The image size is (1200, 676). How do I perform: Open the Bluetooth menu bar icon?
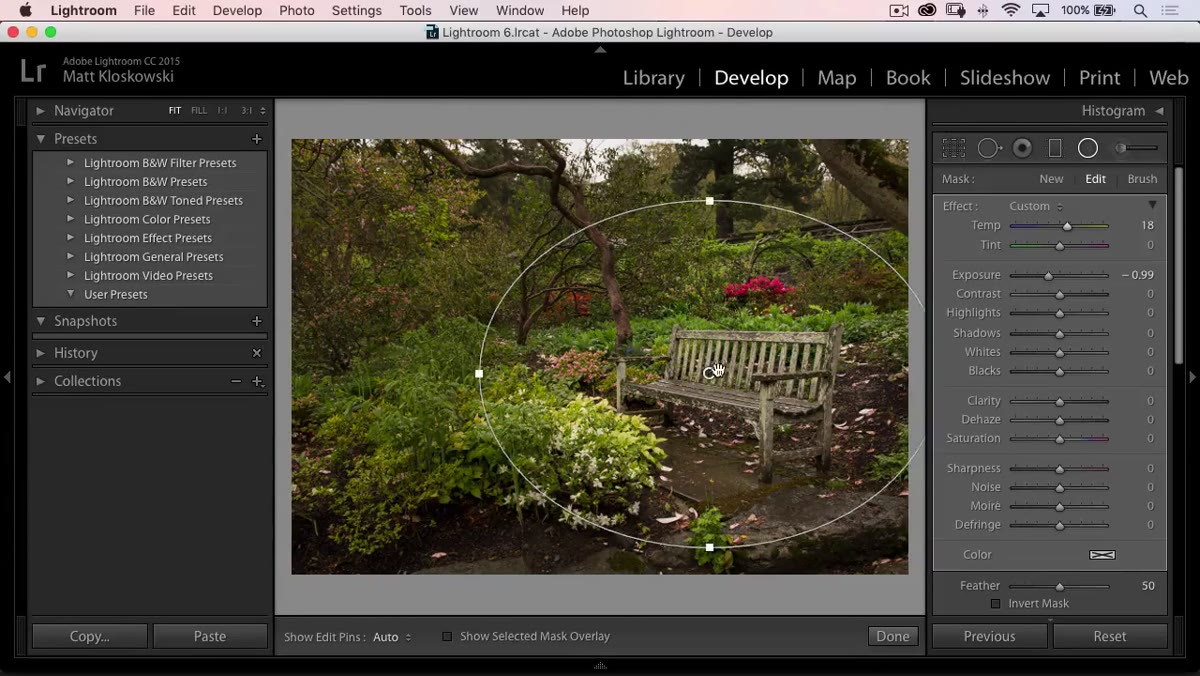983,10
